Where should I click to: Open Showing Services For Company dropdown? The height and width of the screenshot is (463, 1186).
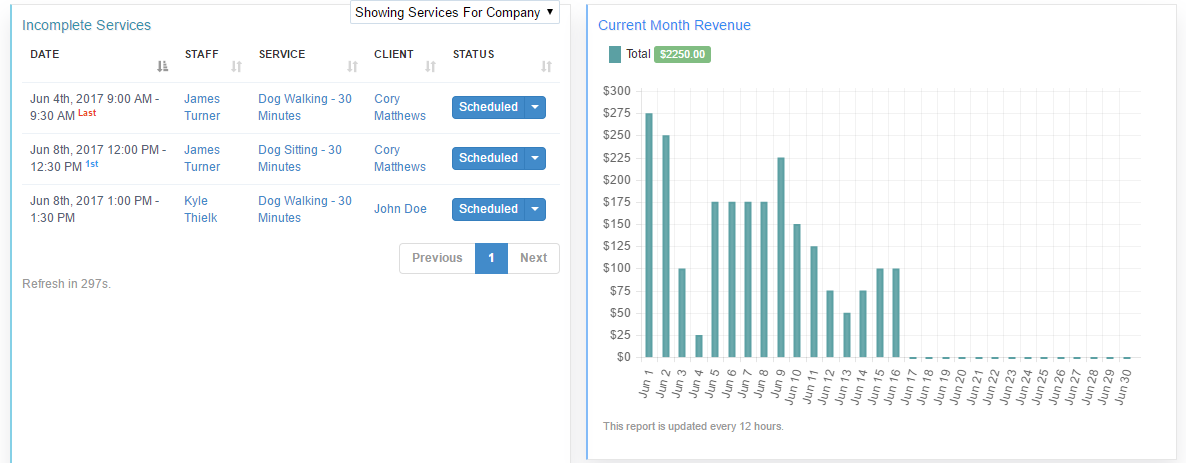tap(455, 12)
